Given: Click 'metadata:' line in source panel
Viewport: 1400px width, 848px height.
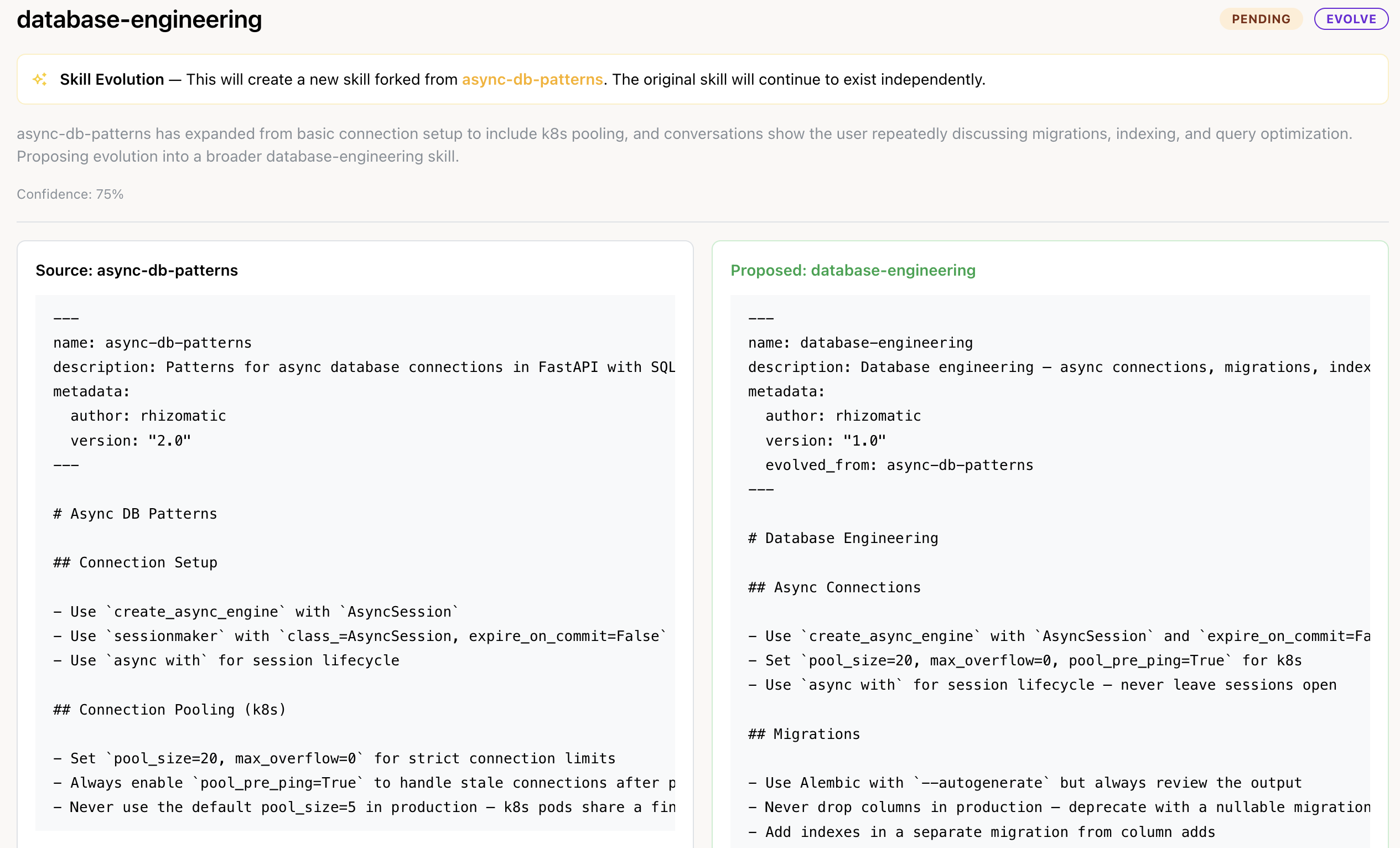Looking at the screenshot, I should (91, 391).
